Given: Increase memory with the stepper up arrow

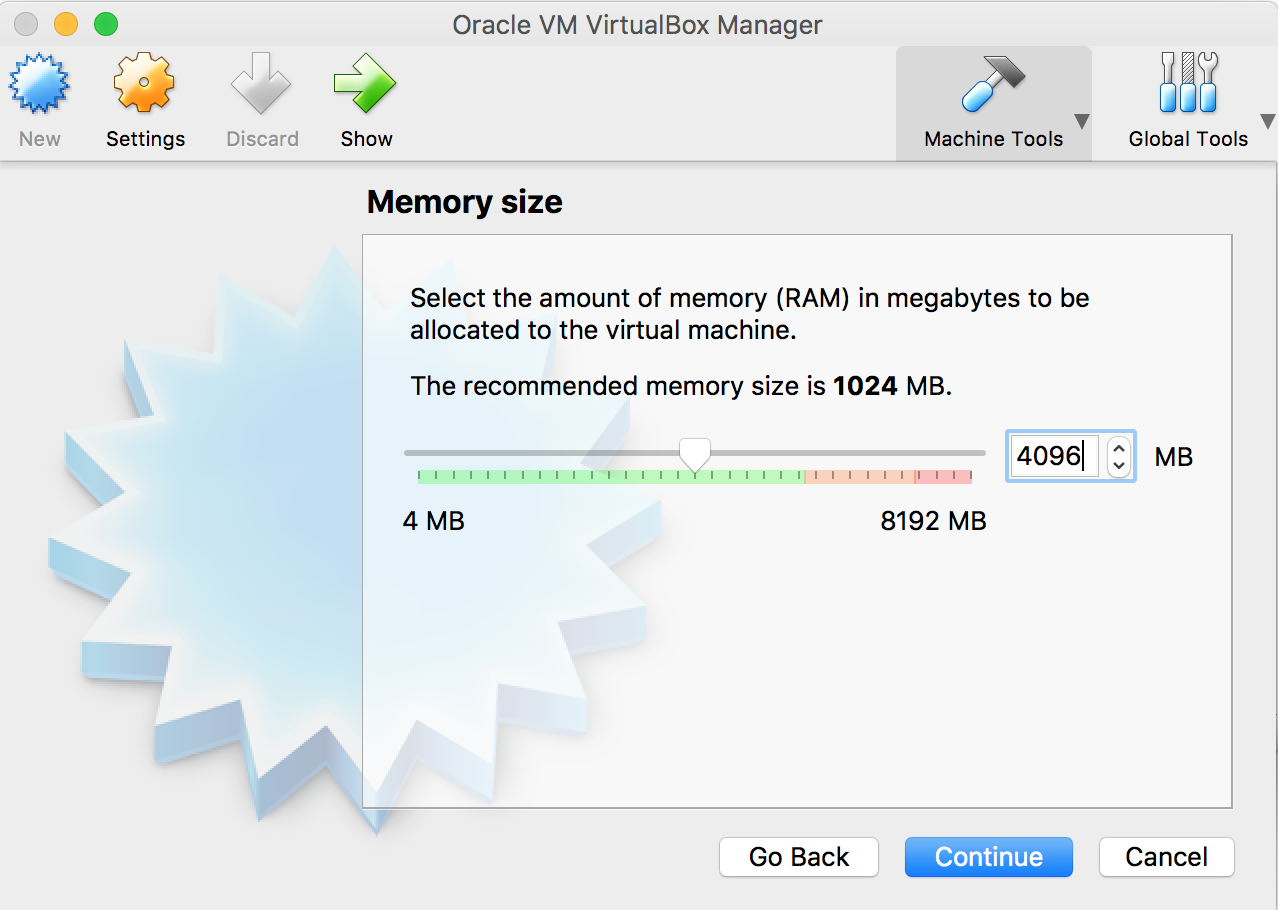Looking at the screenshot, I should (x=1119, y=447).
